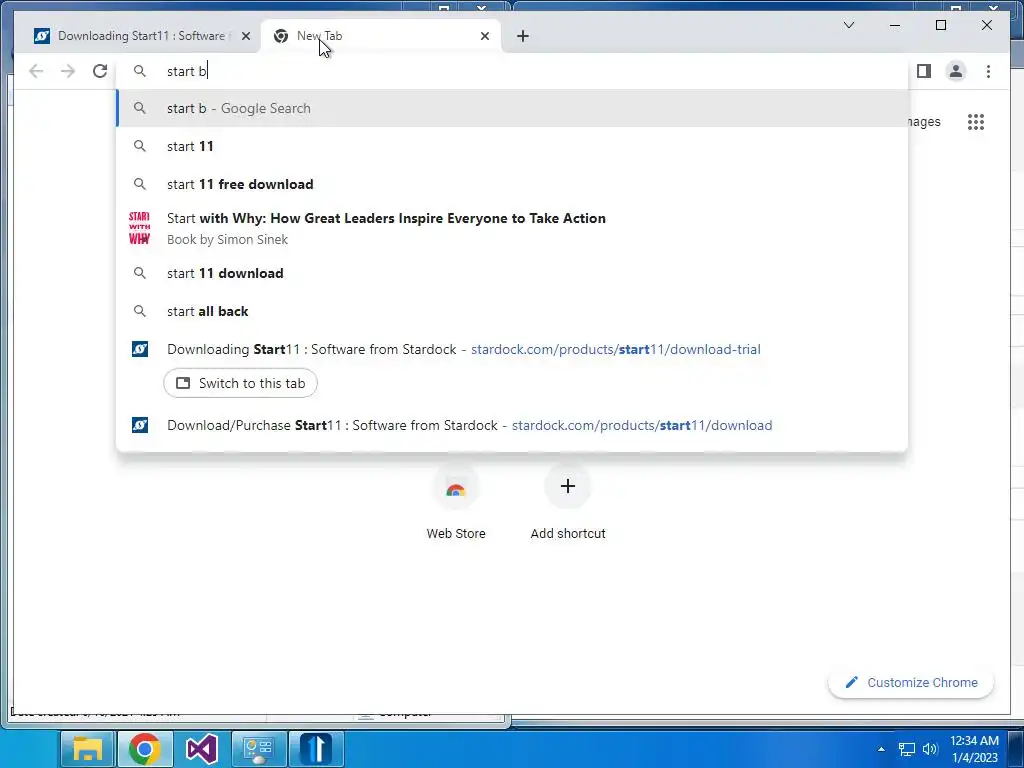Click in the address bar text field
The height and width of the screenshot is (768, 1024).
click(512, 71)
